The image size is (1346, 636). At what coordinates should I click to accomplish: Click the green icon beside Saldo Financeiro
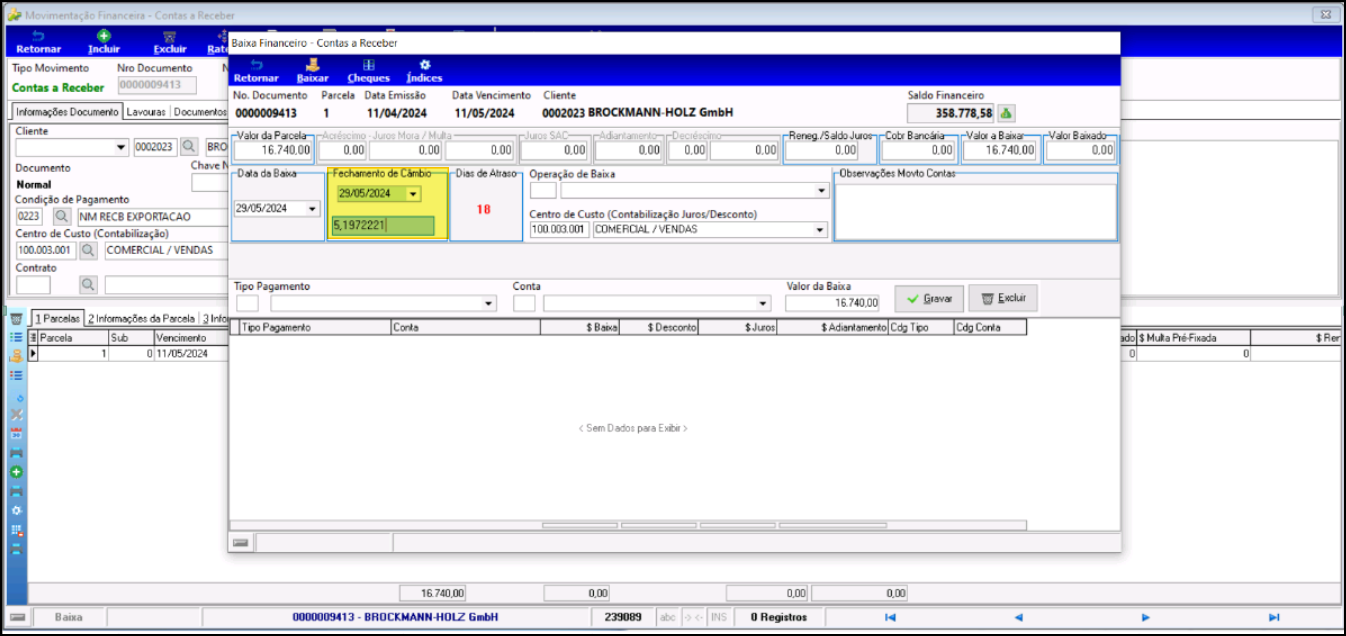(x=1008, y=113)
